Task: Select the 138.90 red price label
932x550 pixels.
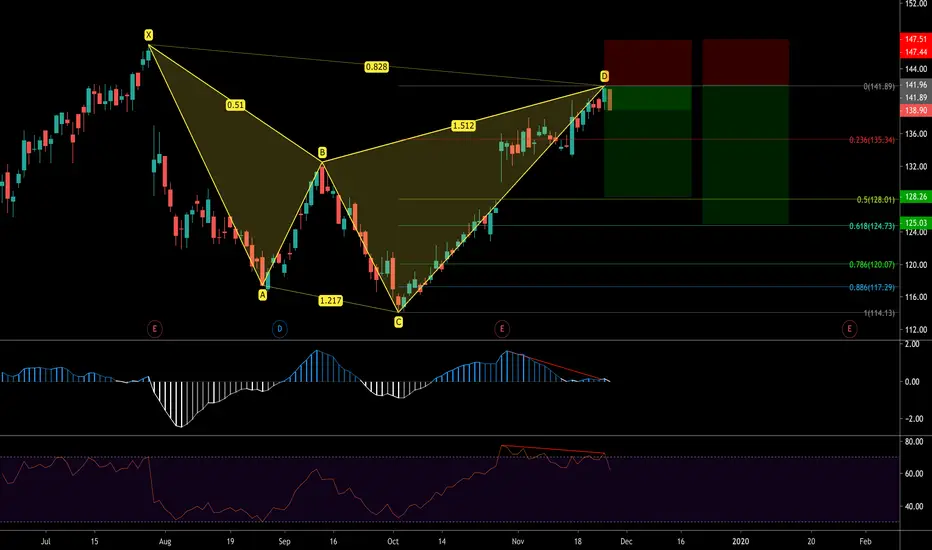Action: click(x=916, y=110)
